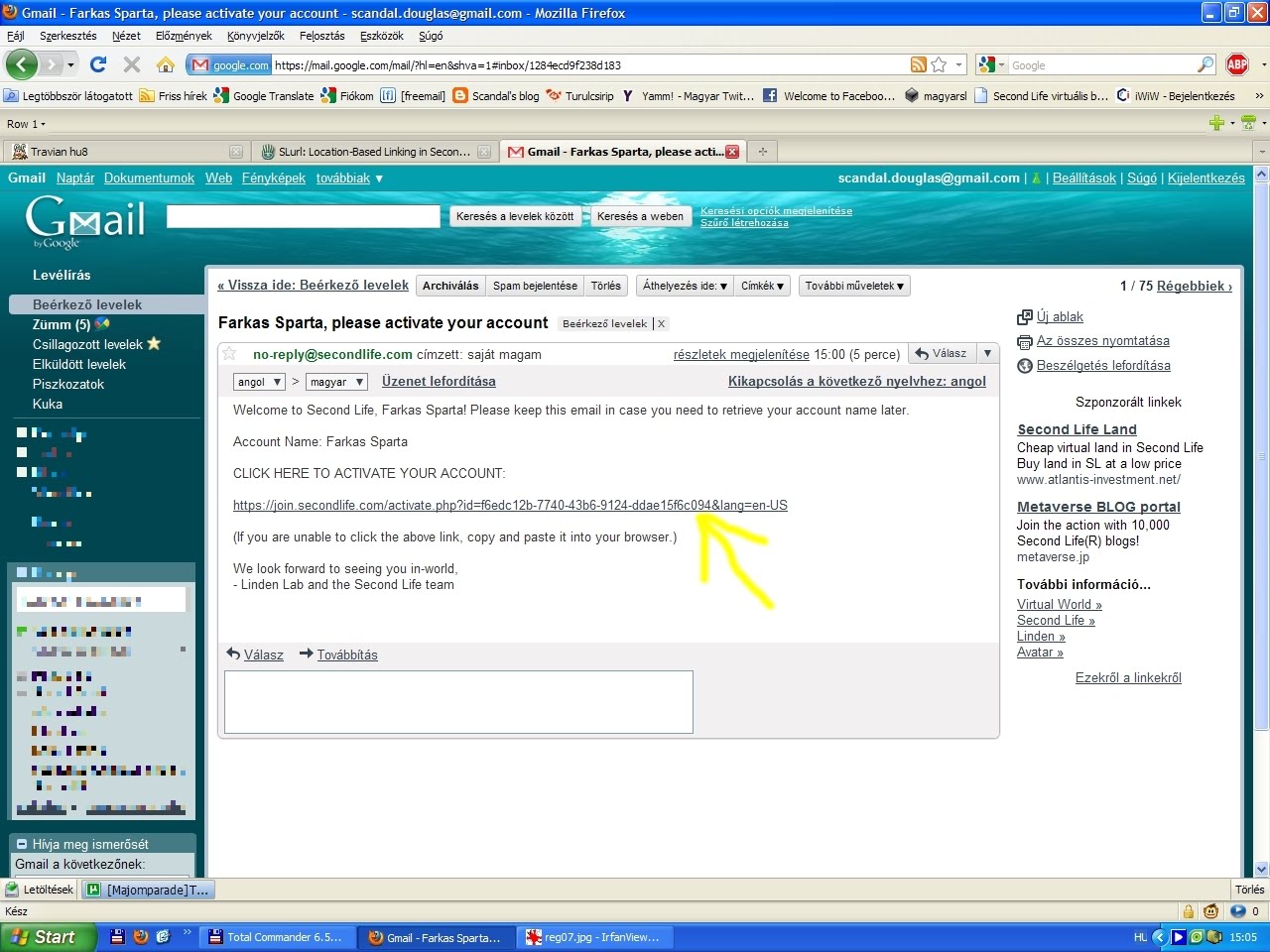Star the message from no-reply@secondlife.com
Viewport: 1270px width, 952px height.
pos(229,354)
